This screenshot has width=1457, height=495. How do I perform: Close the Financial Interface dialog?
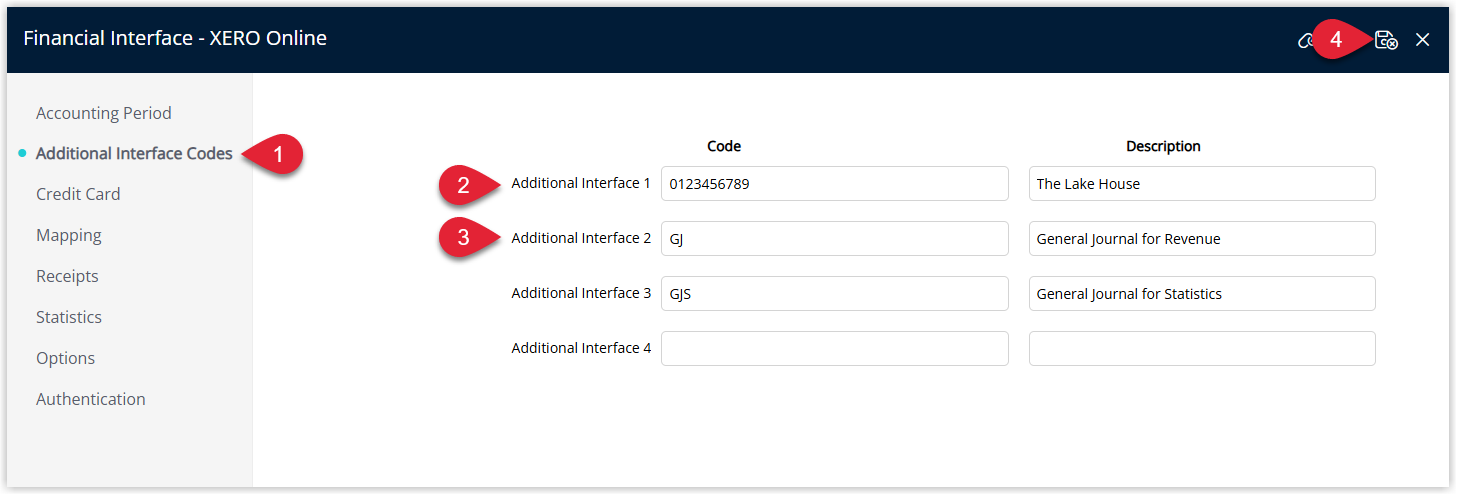(x=1423, y=40)
